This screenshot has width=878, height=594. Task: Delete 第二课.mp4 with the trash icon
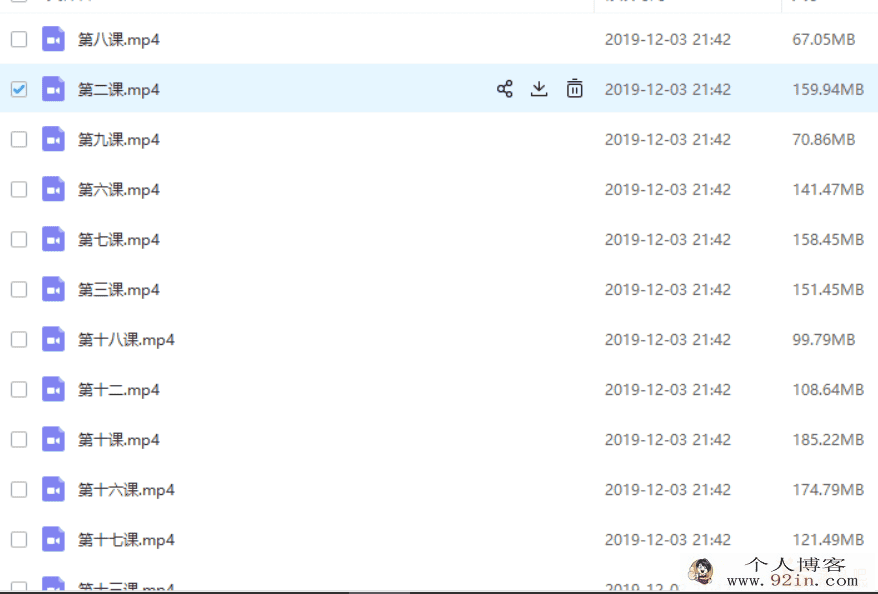tap(574, 89)
